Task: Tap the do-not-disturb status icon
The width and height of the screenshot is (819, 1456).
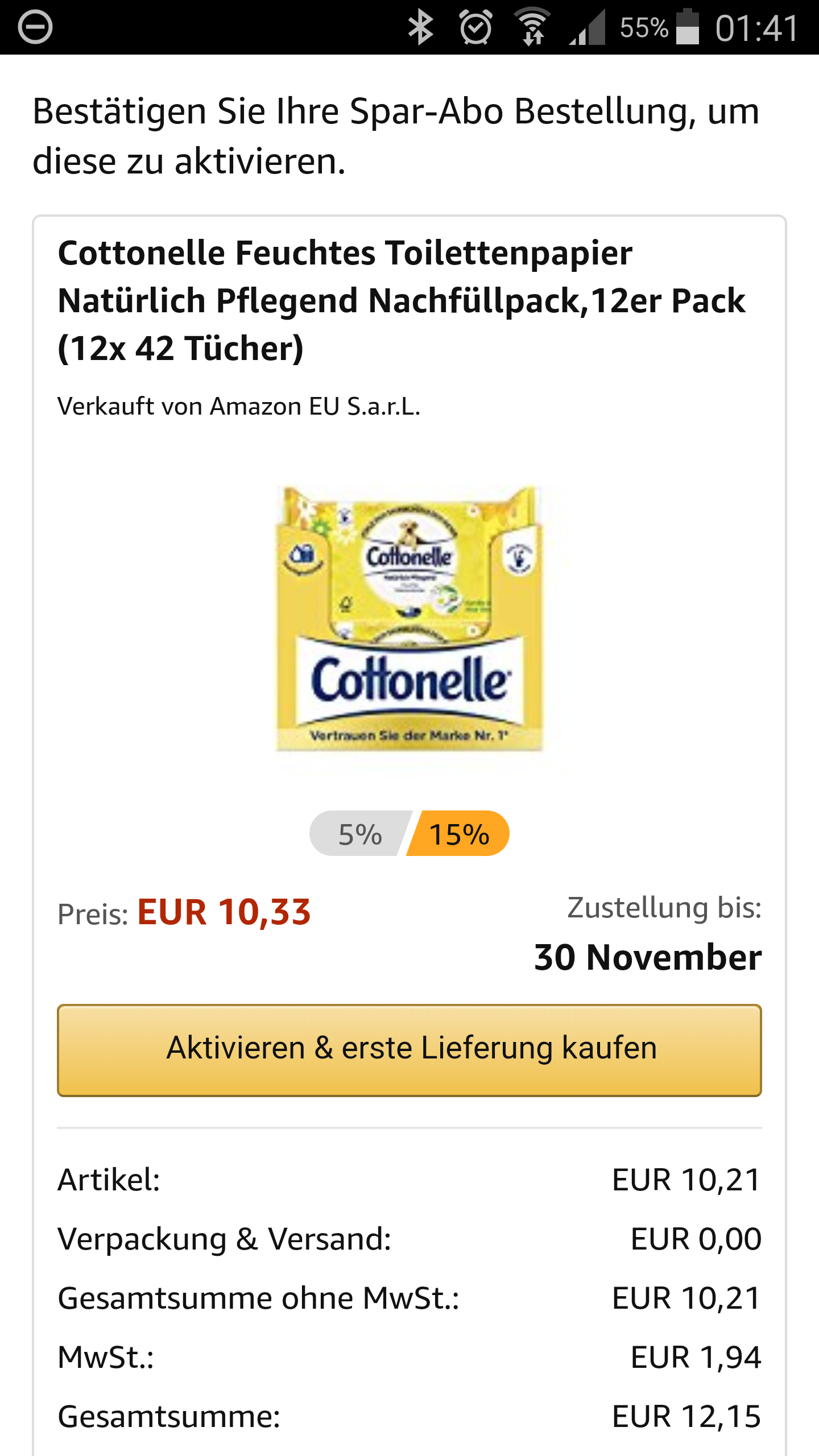Action: click(x=35, y=27)
